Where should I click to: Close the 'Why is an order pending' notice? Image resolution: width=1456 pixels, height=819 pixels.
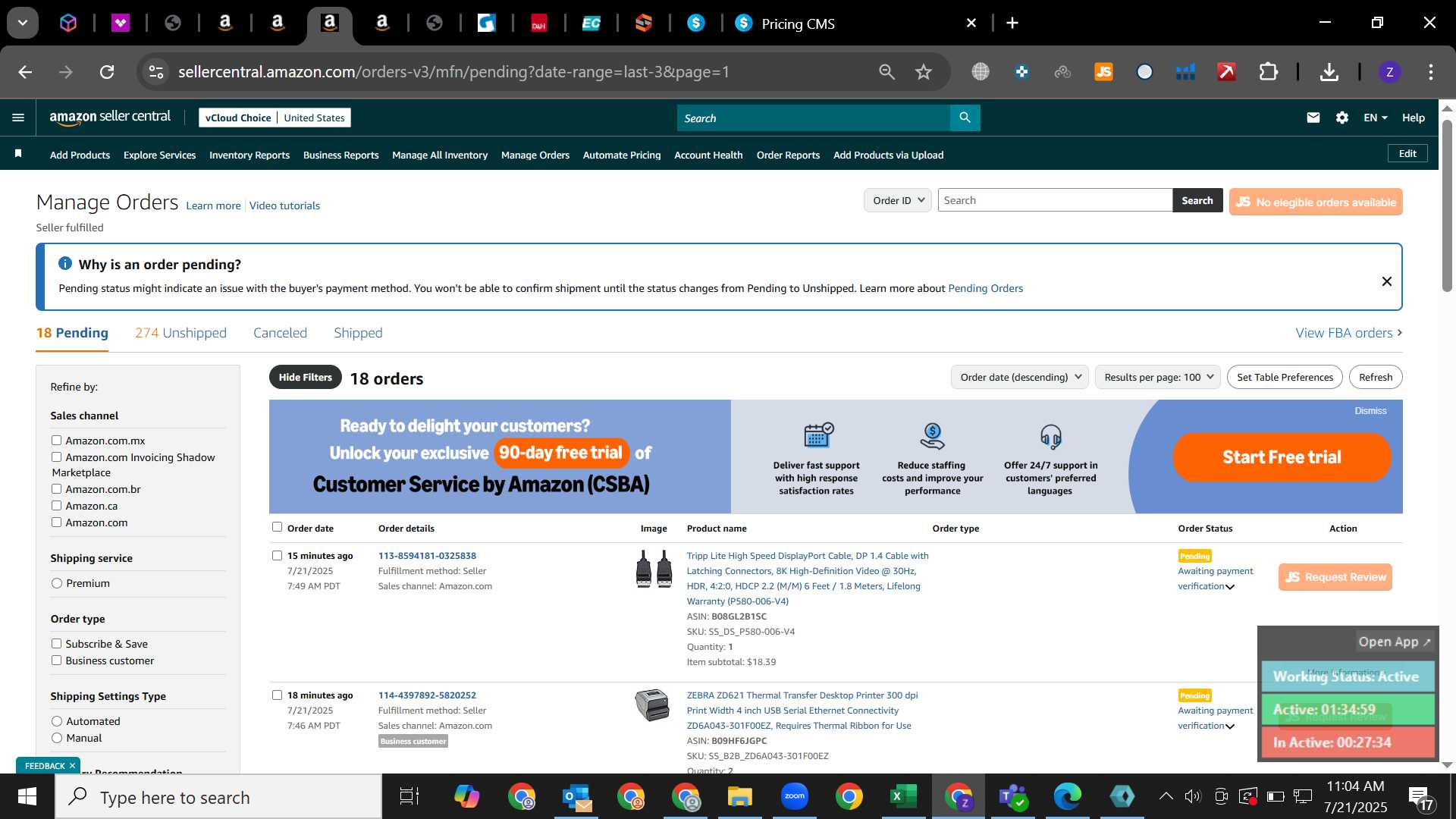(1386, 281)
